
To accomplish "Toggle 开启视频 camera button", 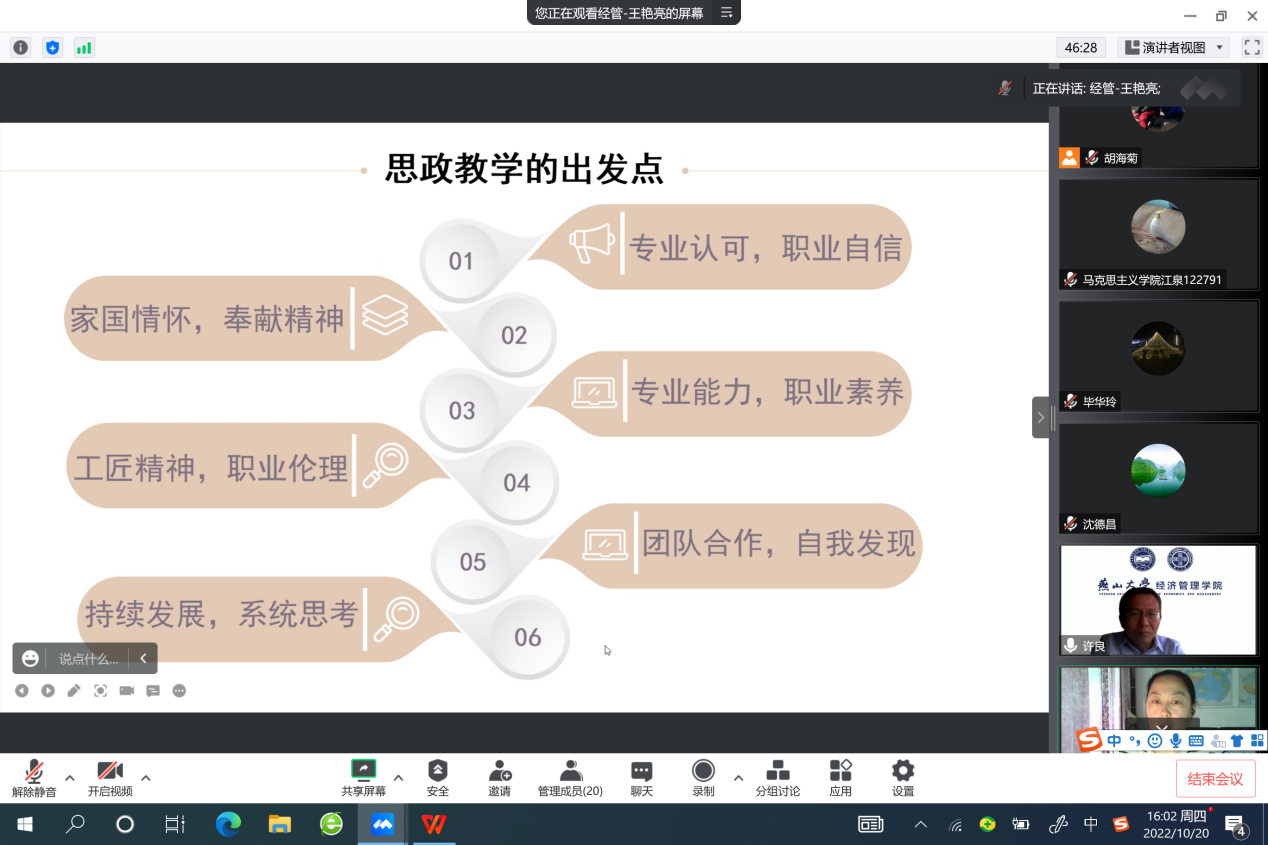I will [109, 777].
